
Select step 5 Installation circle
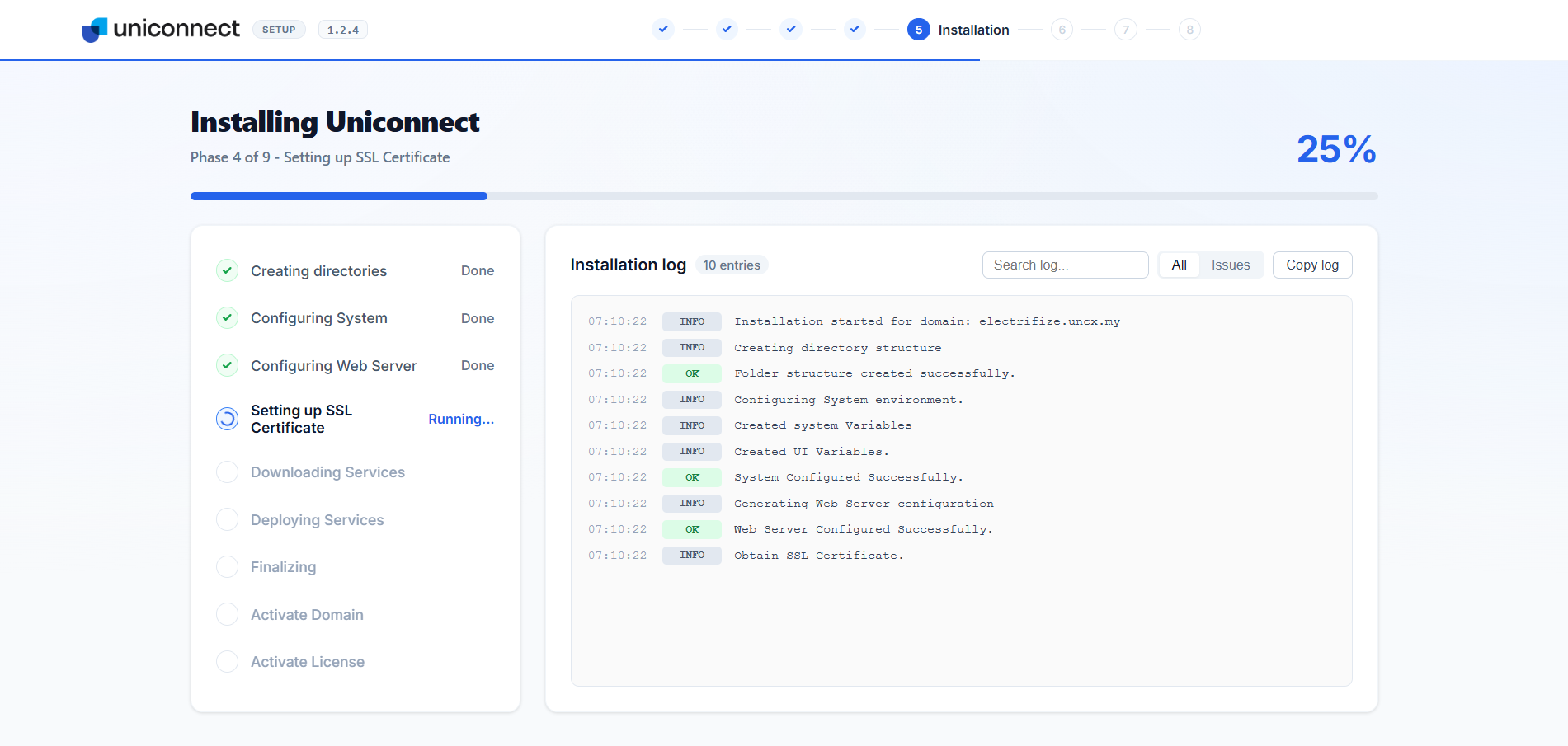tap(919, 30)
